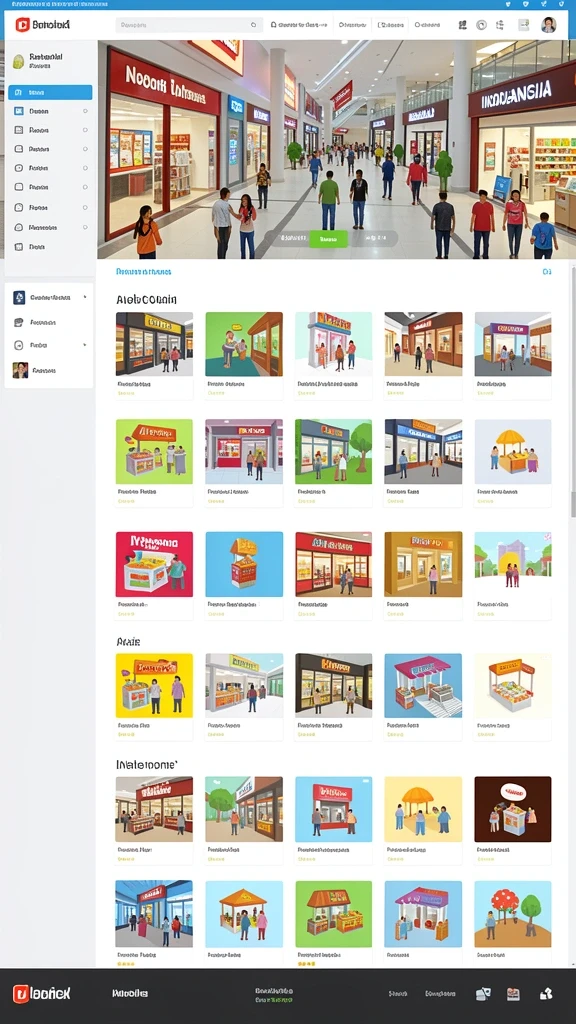The width and height of the screenshot is (576, 1024).
Task: Click the dark navy square icon in lower sidebar
Action: (19, 298)
